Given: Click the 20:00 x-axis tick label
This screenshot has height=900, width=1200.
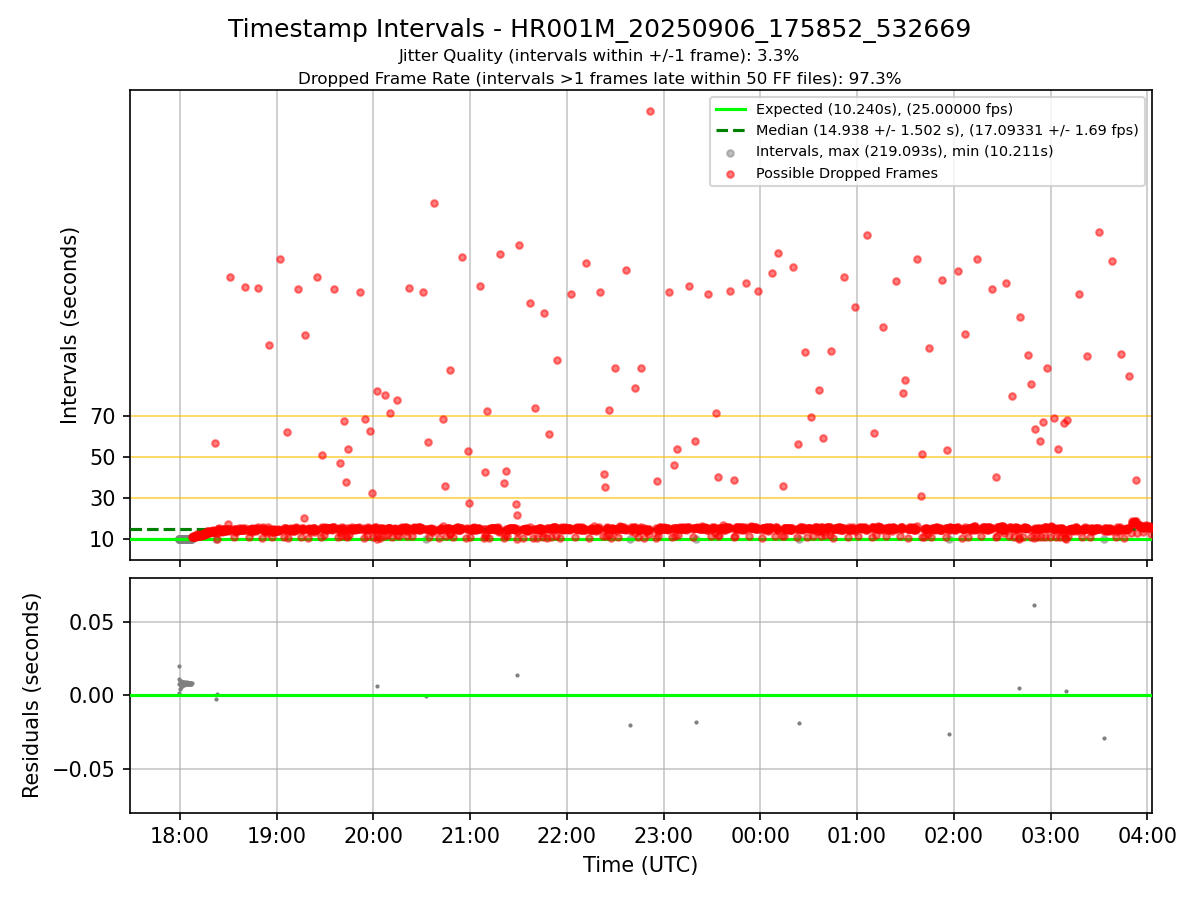Looking at the screenshot, I should tap(373, 834).
